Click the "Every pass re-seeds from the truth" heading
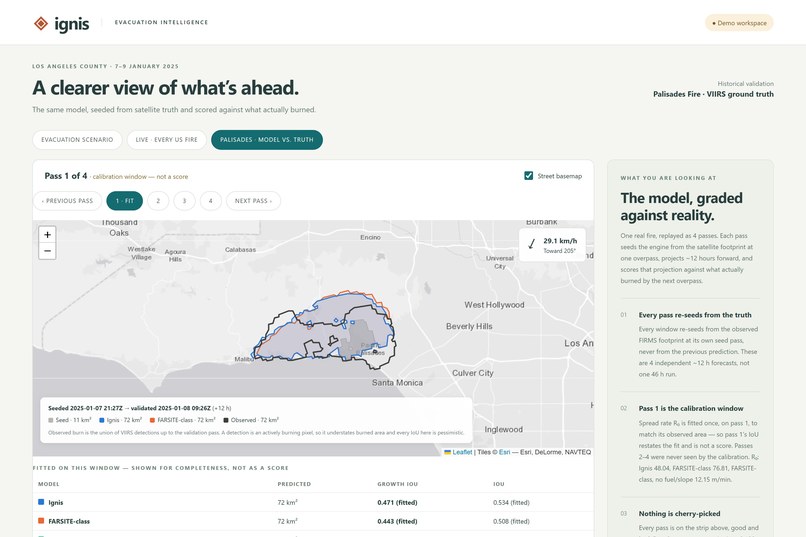Image resolution: width=806 pixels, height=537 pixels. click(x=695, y=315)
